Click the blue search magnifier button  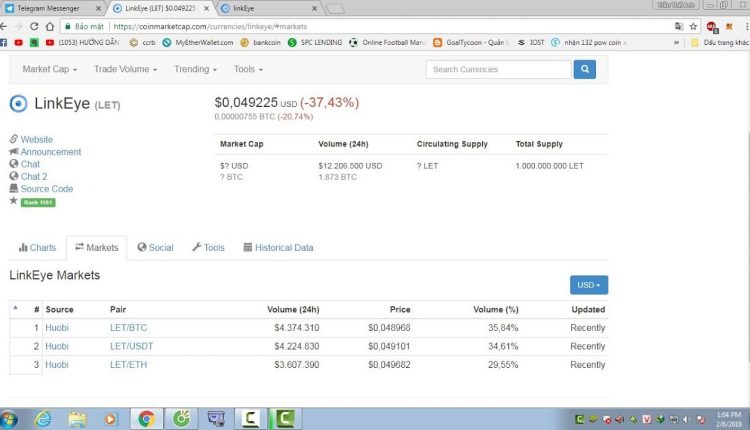pos(585,69)
